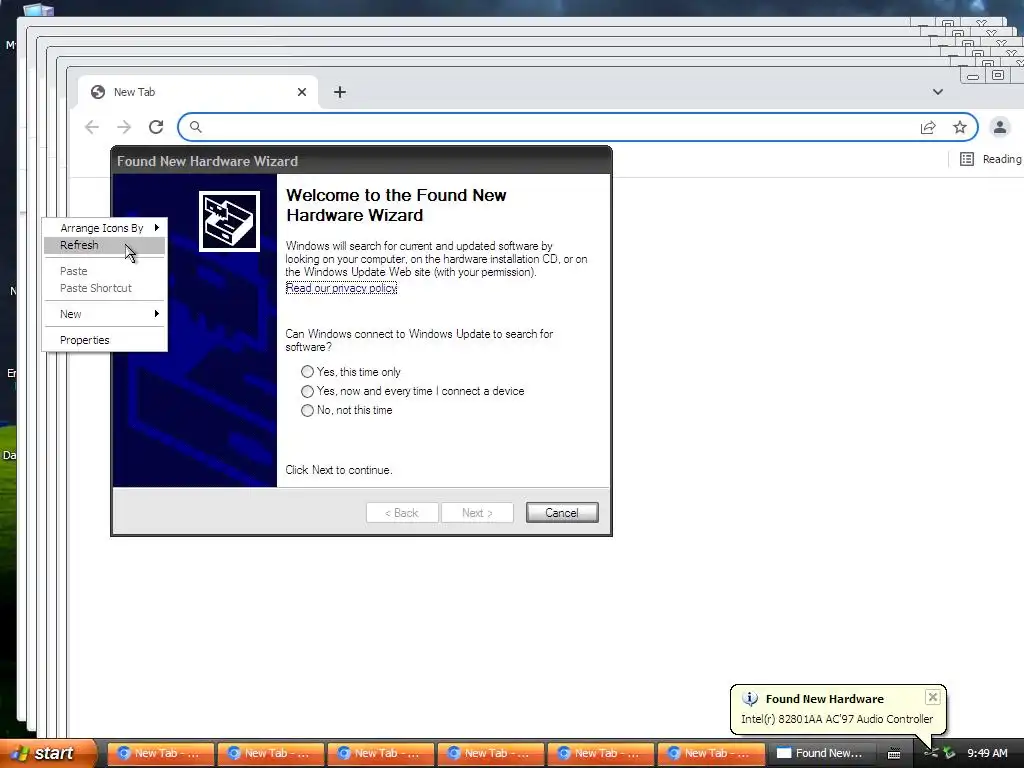Click the keyboard icon in system tray
This screenshot has width=1024, height=768.
coord(894,754)
